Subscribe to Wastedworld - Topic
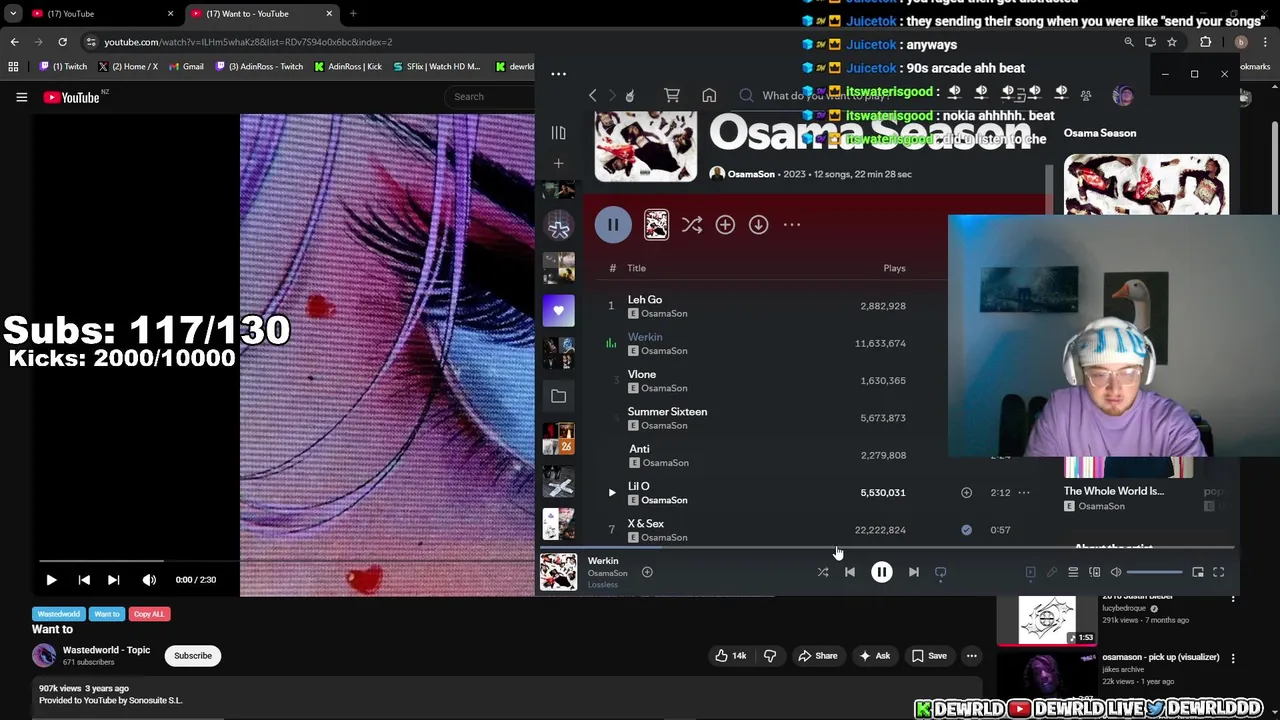 tap(193, 656)
